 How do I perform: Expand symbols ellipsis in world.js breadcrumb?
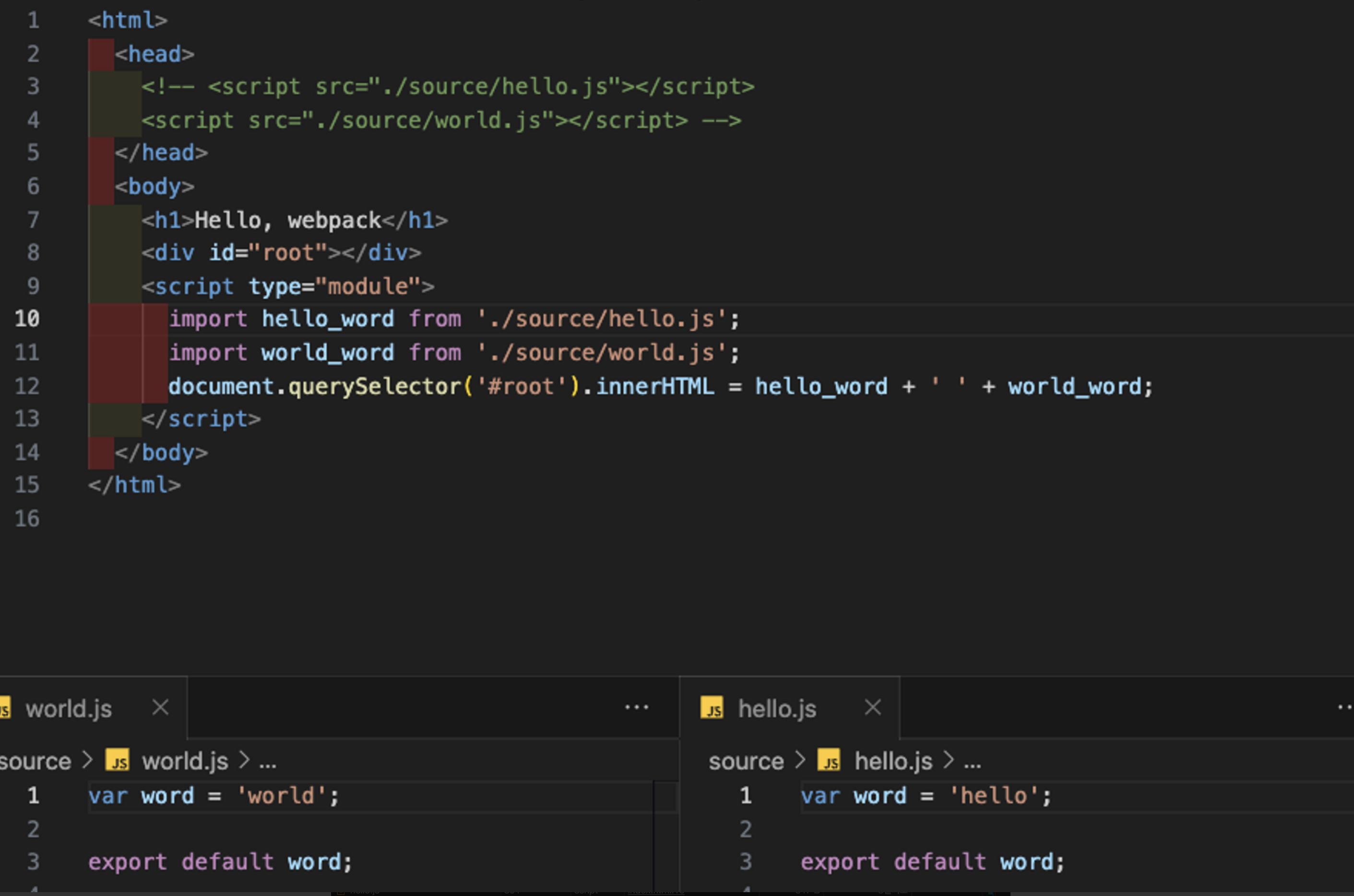267,762
